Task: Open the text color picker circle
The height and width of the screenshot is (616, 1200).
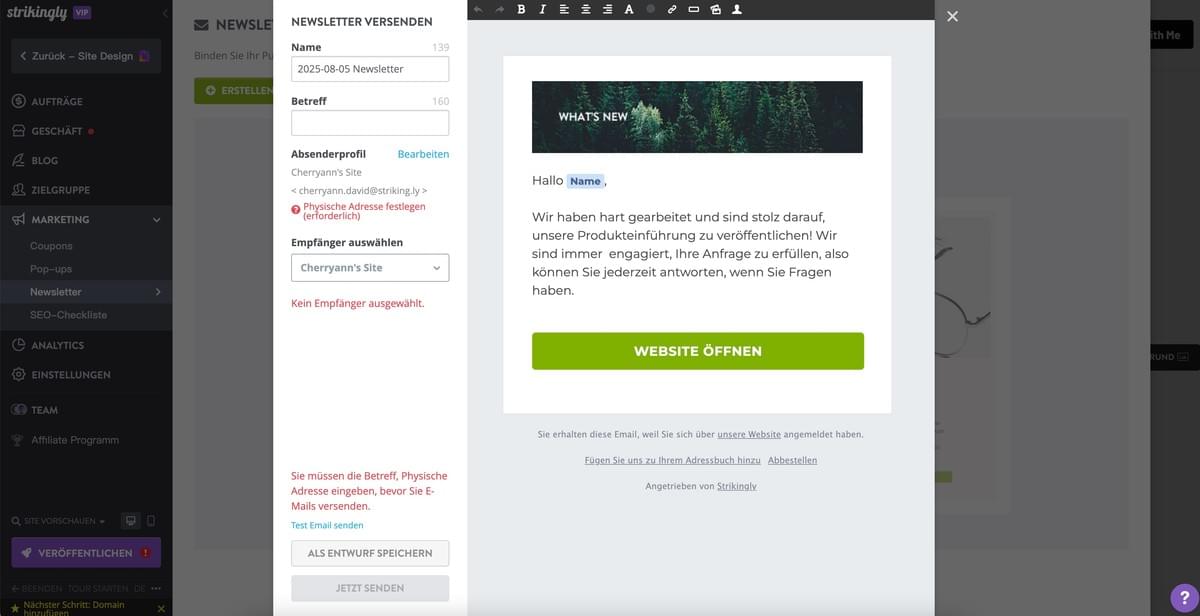Action: pyautogui.click(x=651, y=9)
